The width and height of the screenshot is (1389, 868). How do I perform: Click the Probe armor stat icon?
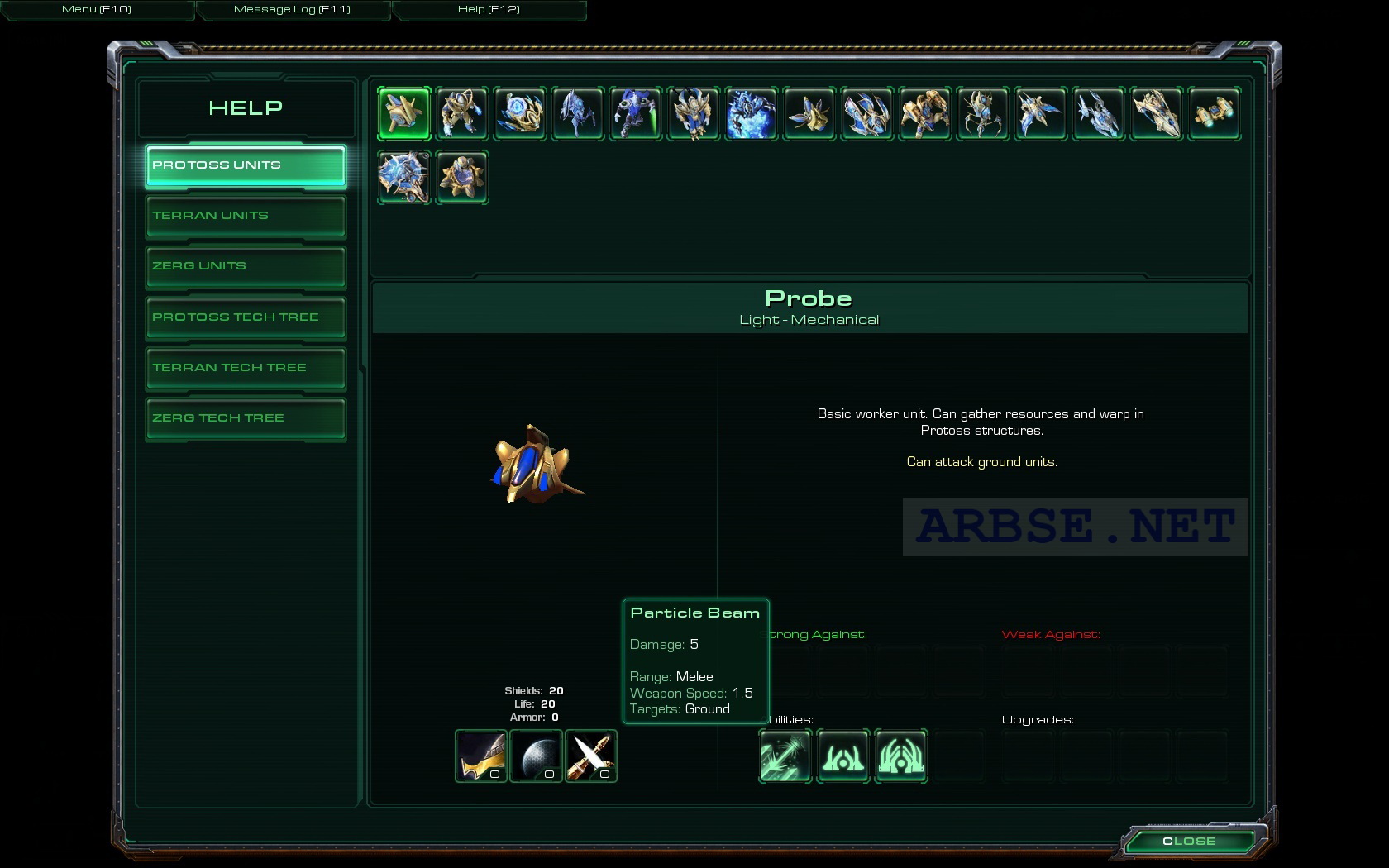click(x=481, y=756)
